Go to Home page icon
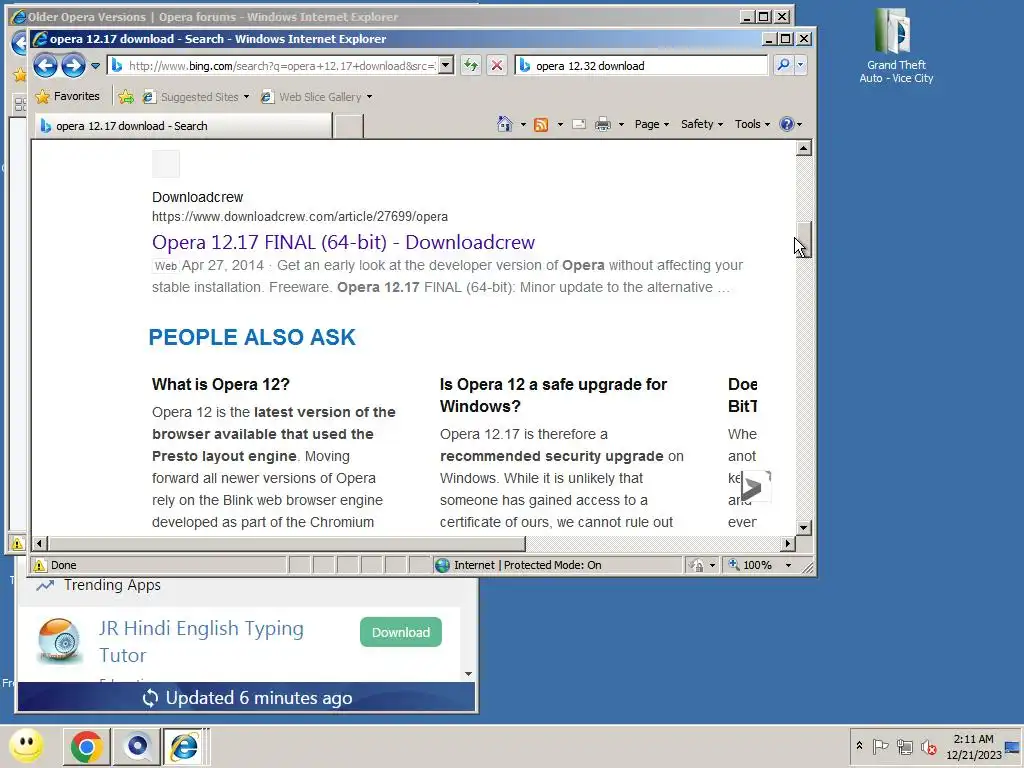Image resolution: width=1024 pixels, height=768 pixels. 504,124
